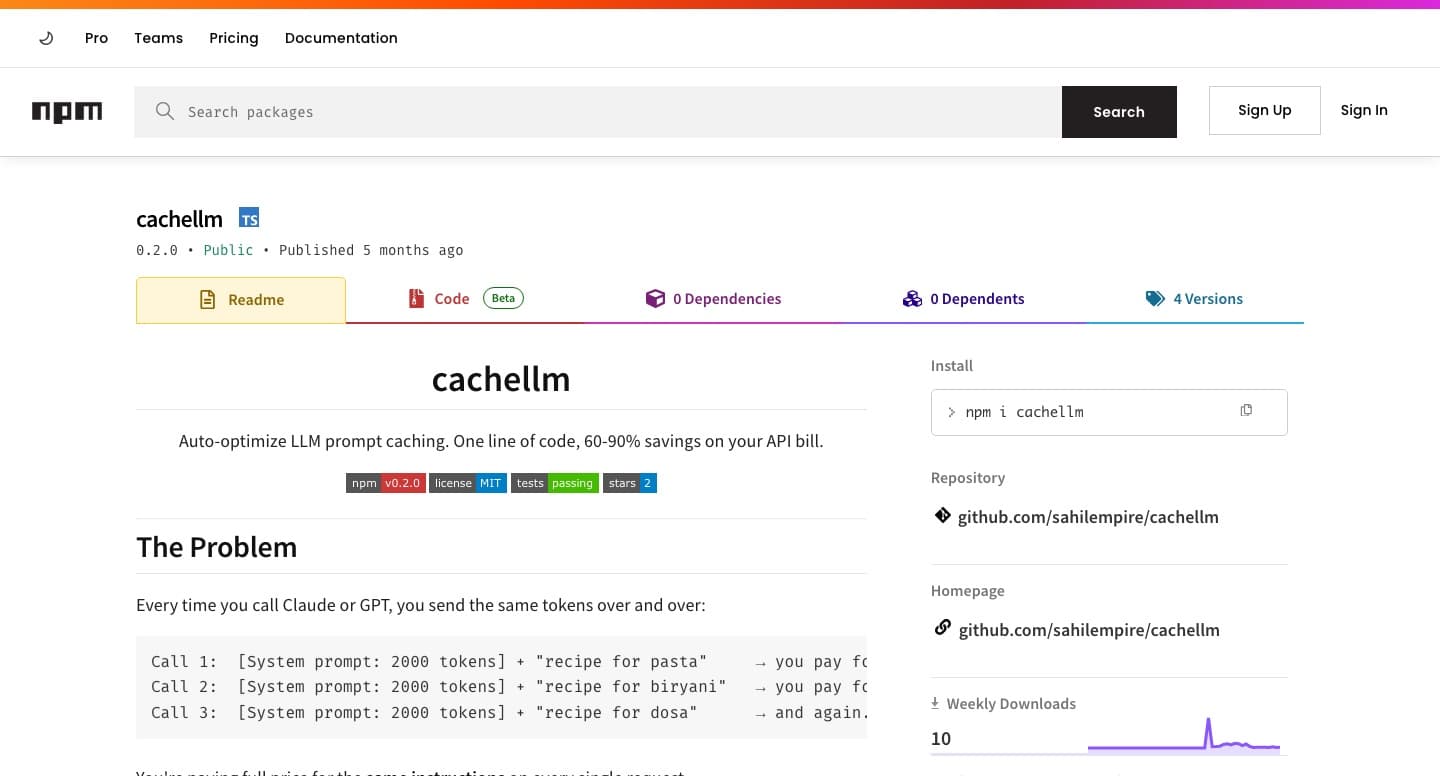Click the 'Install' section label
This screenshot has width=1440, height=776.
pyautogui.click(x=952, y=366)
